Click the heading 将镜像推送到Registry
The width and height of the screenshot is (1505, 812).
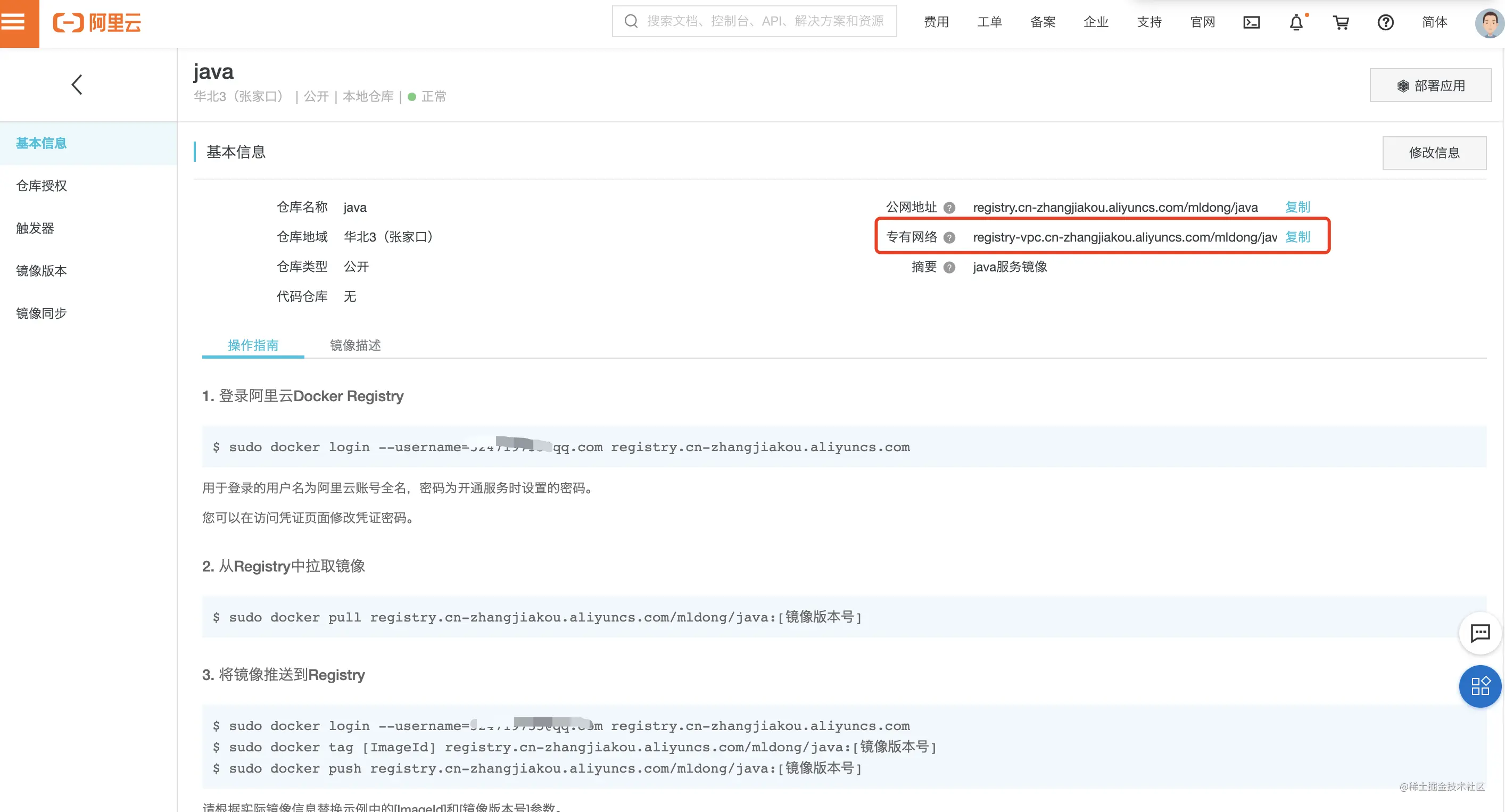tap(283, 675)
